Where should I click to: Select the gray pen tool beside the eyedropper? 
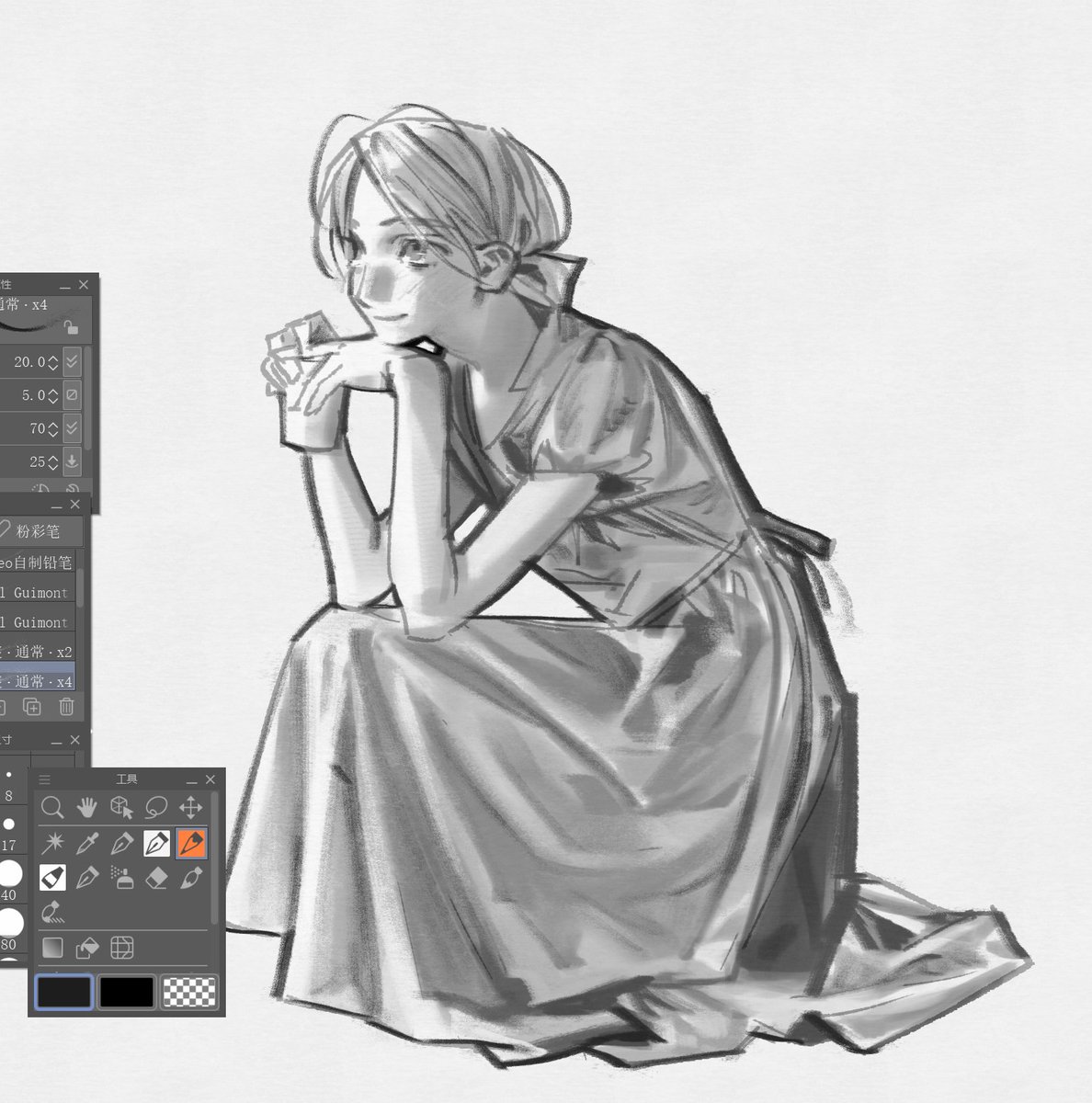(121, 843)
